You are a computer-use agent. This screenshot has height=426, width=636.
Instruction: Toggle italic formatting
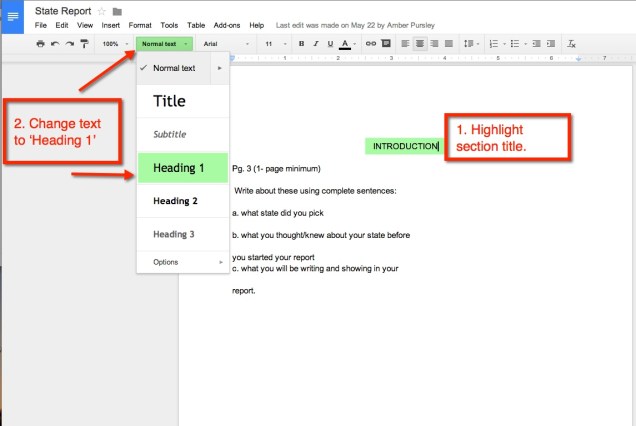(x=315, y=44)
